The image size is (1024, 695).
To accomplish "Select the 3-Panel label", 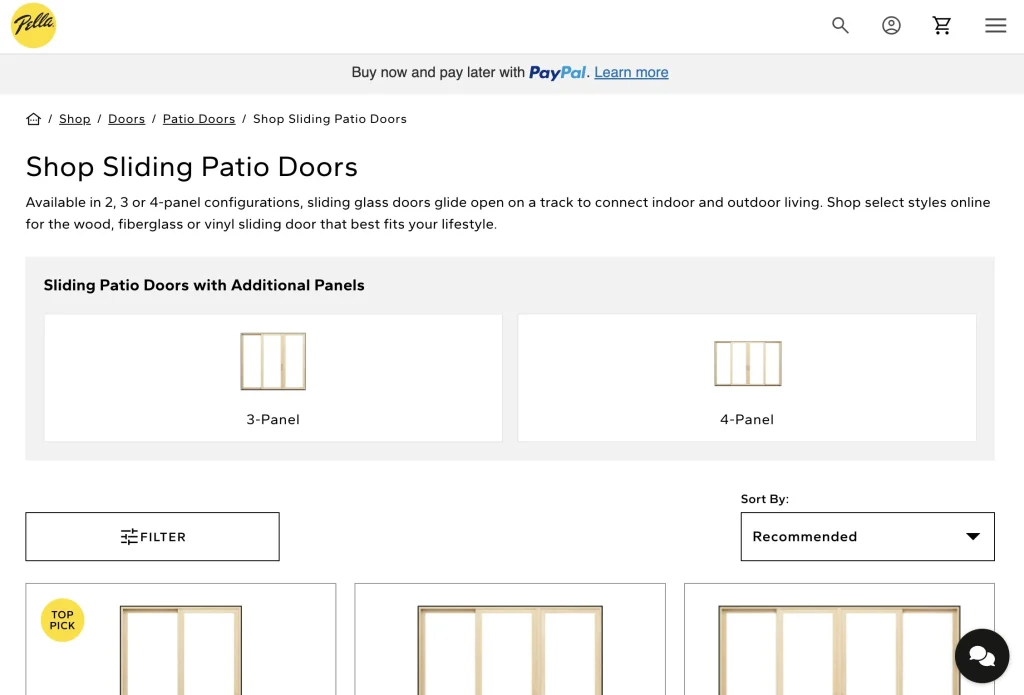I will [x=273, y=420].
